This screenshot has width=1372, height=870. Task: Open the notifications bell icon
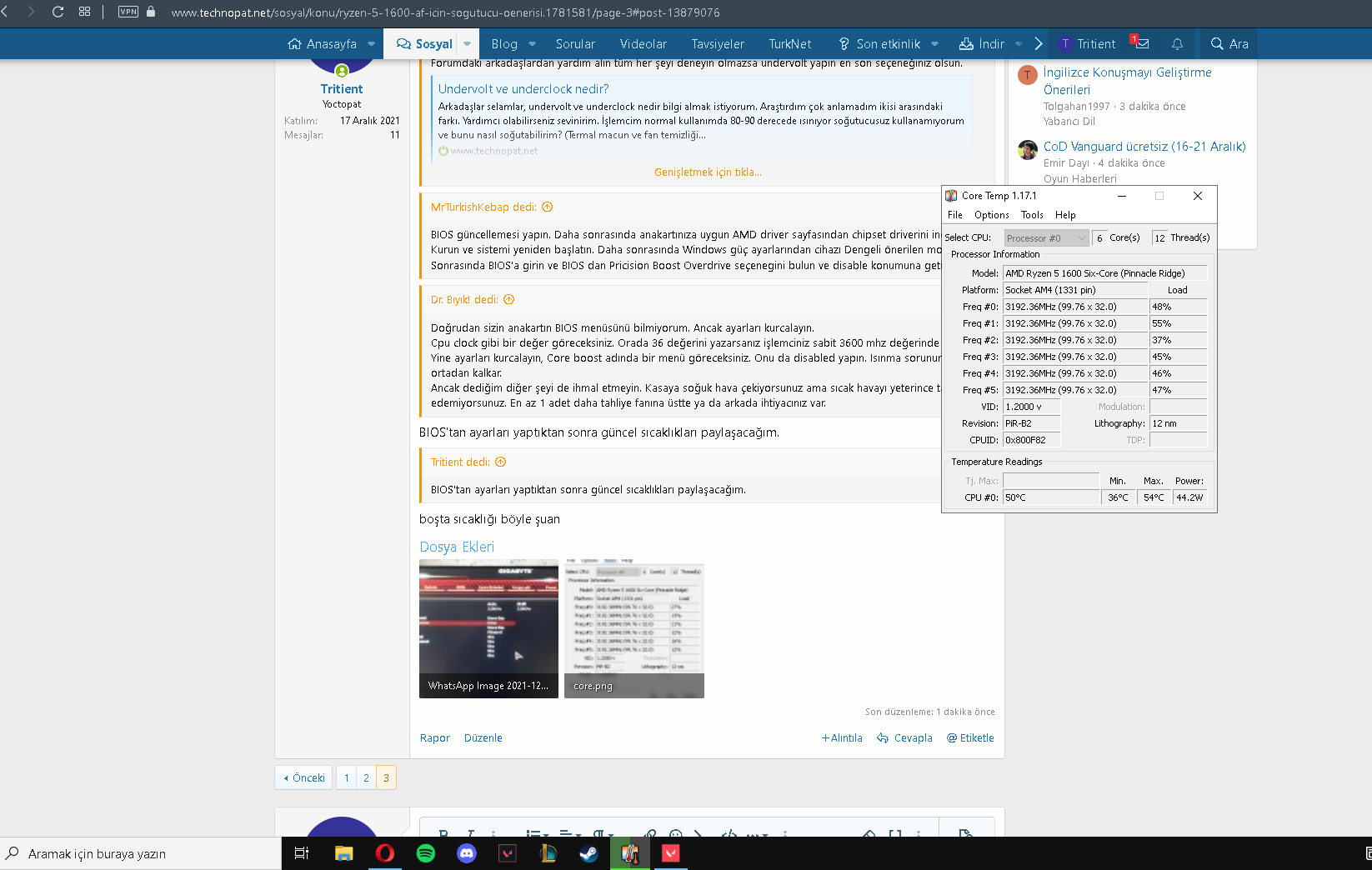click(x=1177, y=44)
